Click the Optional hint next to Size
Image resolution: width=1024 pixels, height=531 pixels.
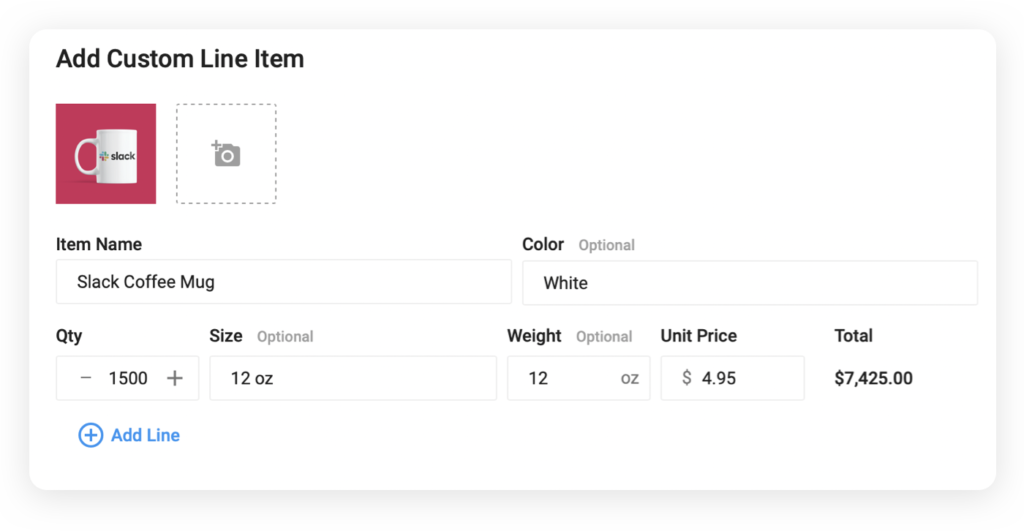click(x=285, y=336)
